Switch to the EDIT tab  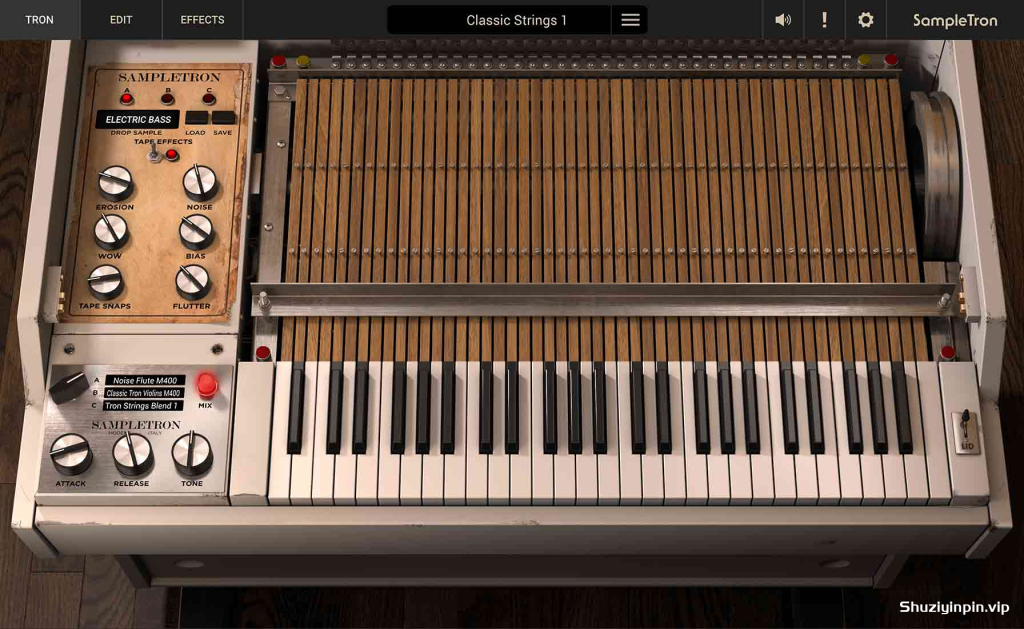pos(121,20)
